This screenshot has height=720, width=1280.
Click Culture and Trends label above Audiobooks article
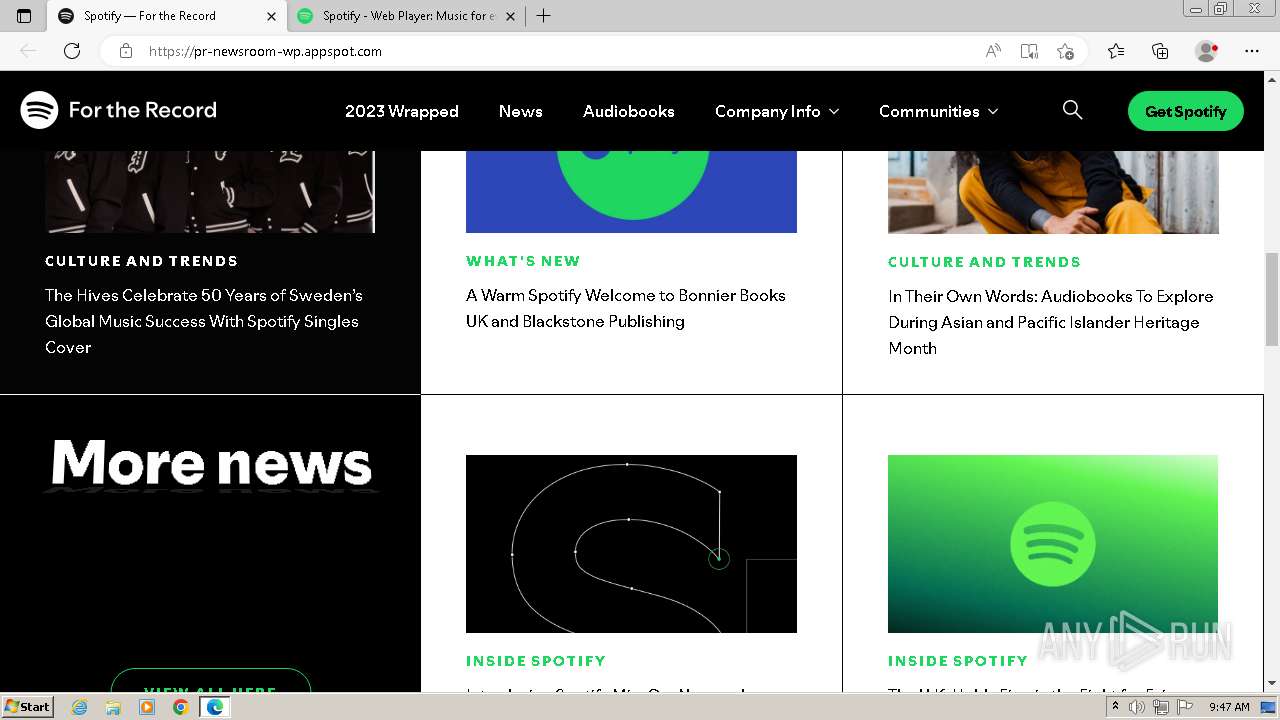click(x=984, y=262)
